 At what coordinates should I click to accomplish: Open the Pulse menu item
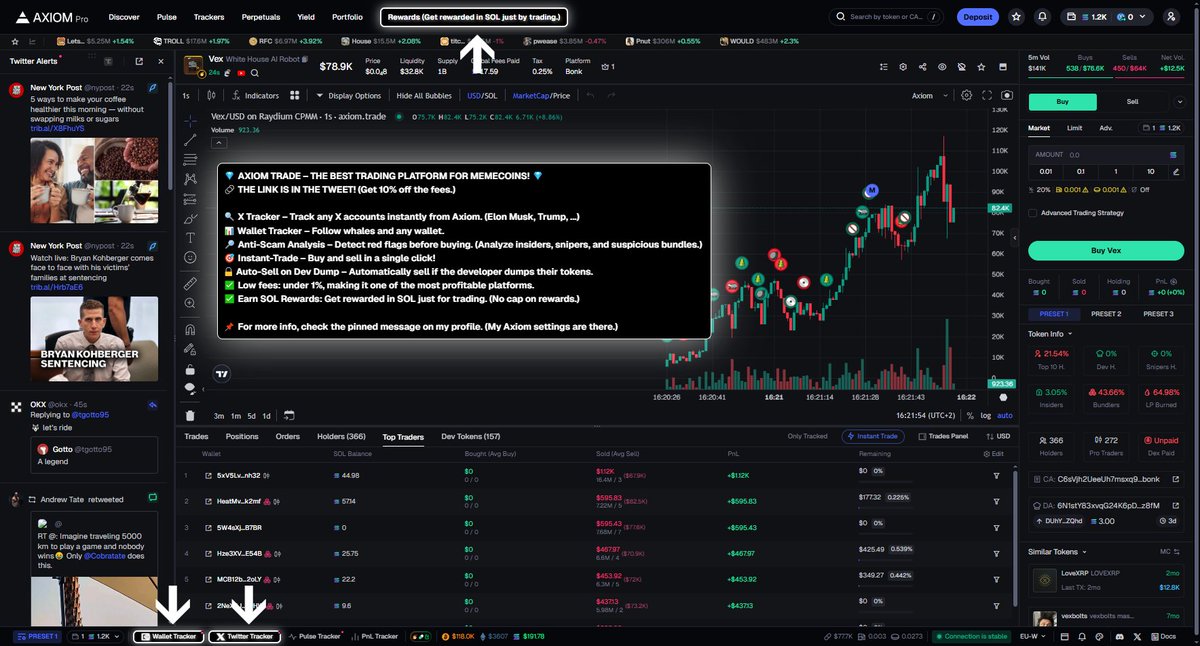click(x=167, y=17)
